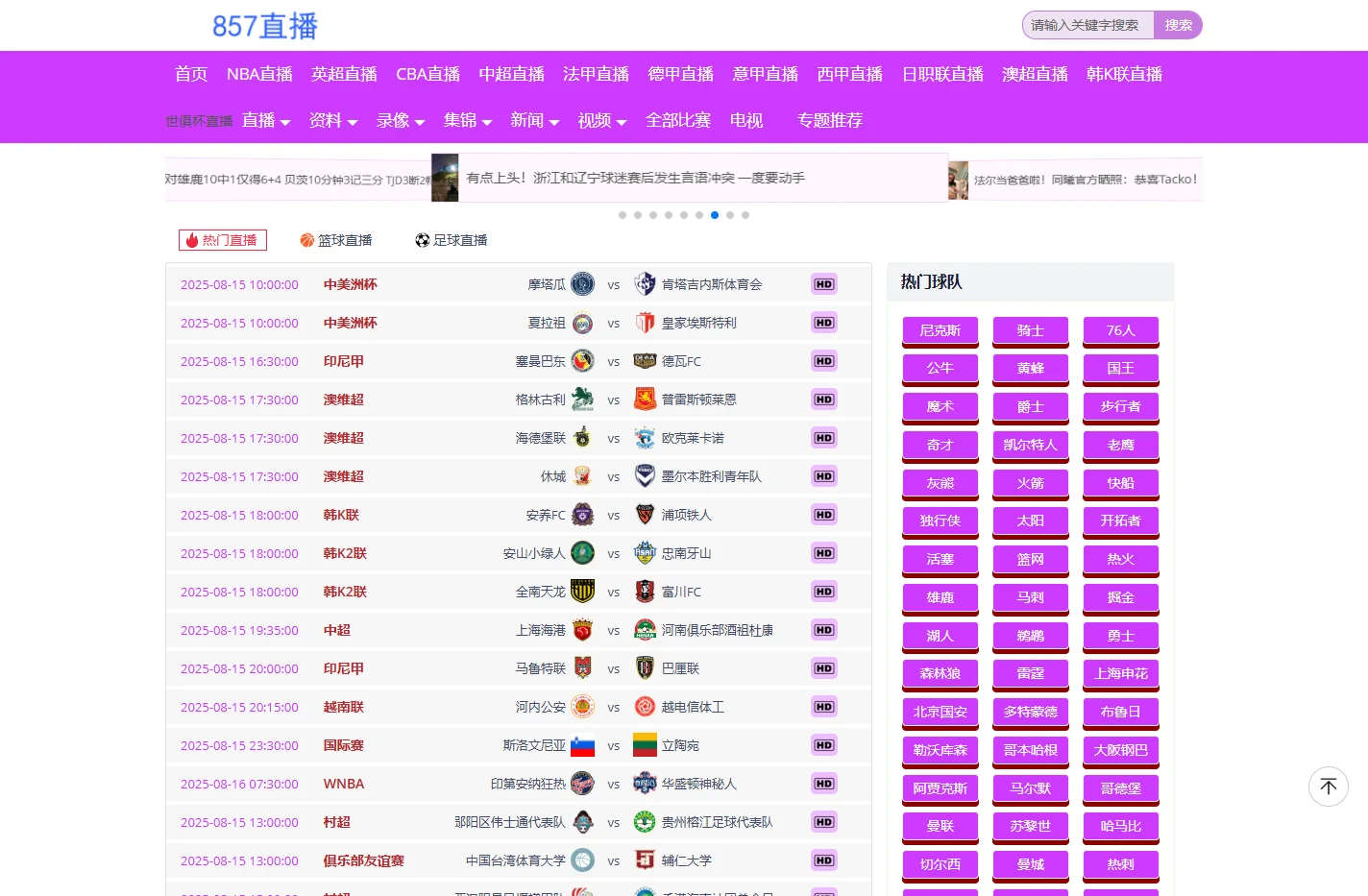Screen dimensions: 1368x896
Task: Open 韩K联直播 navigation item
Action: pyautogui.click(x=1125, y=74)
